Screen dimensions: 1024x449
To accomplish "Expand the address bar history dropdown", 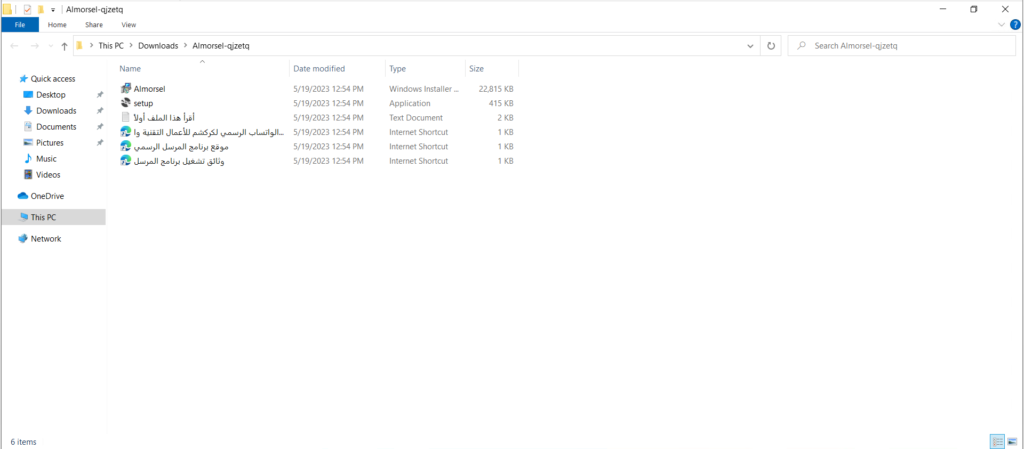I will (750, 46).
